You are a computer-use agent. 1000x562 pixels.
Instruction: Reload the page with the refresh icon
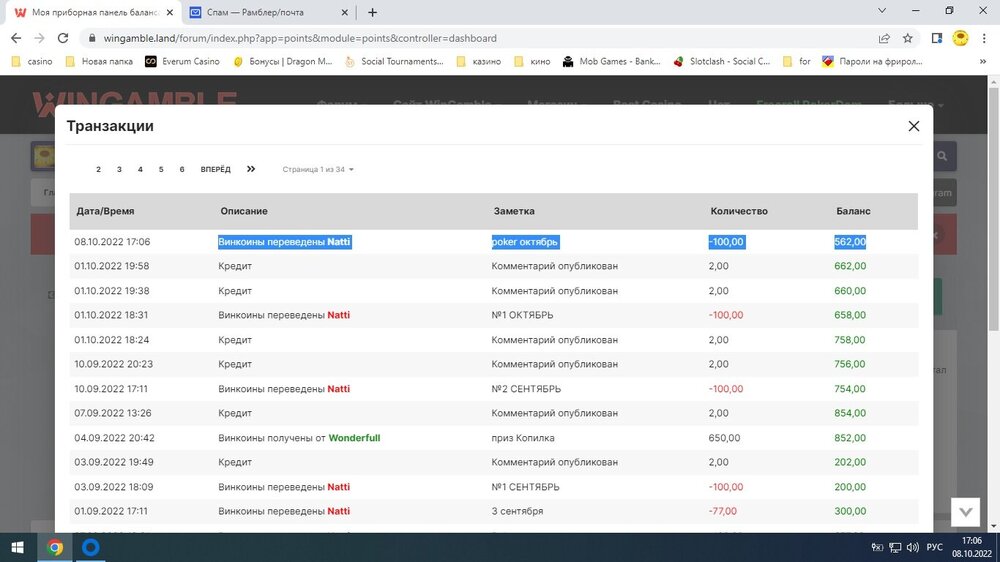pyautogui.click(x=63, y=38)
